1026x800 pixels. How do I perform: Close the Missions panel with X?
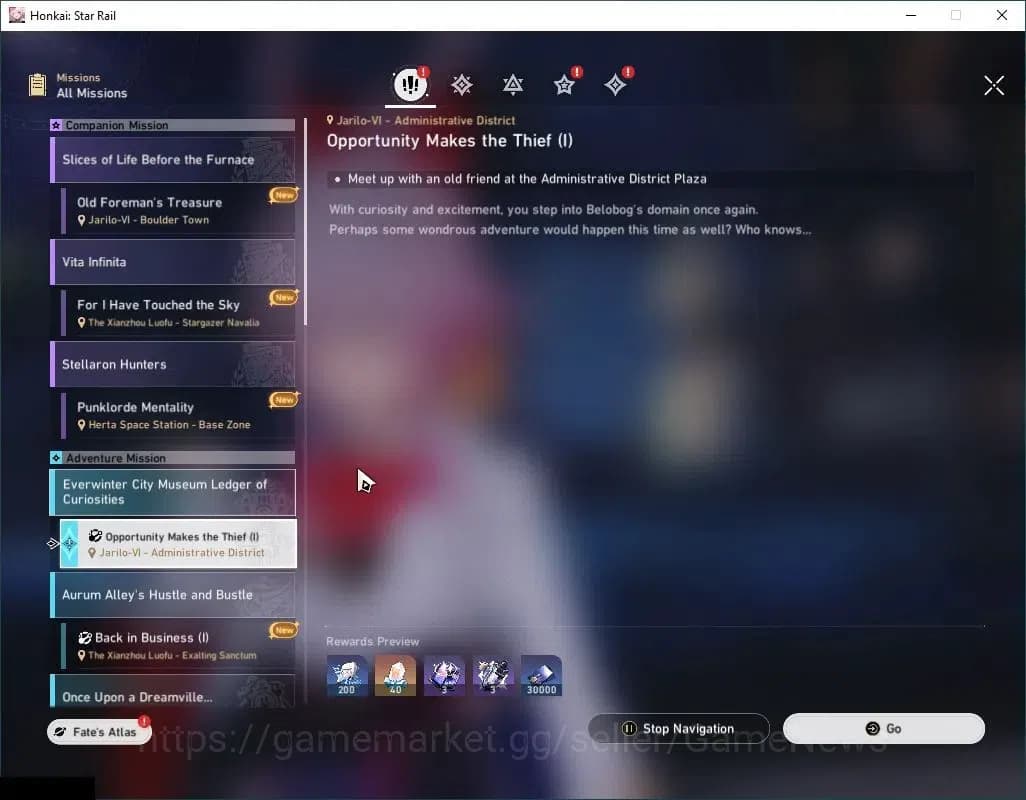pos(994,85)
